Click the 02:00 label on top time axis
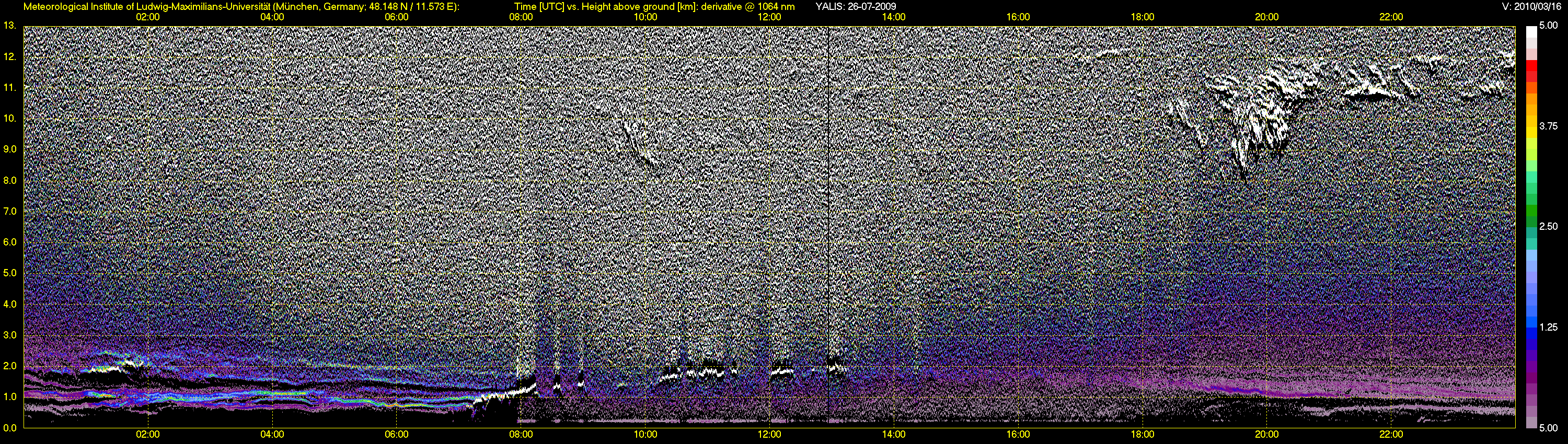 [148, 17]
